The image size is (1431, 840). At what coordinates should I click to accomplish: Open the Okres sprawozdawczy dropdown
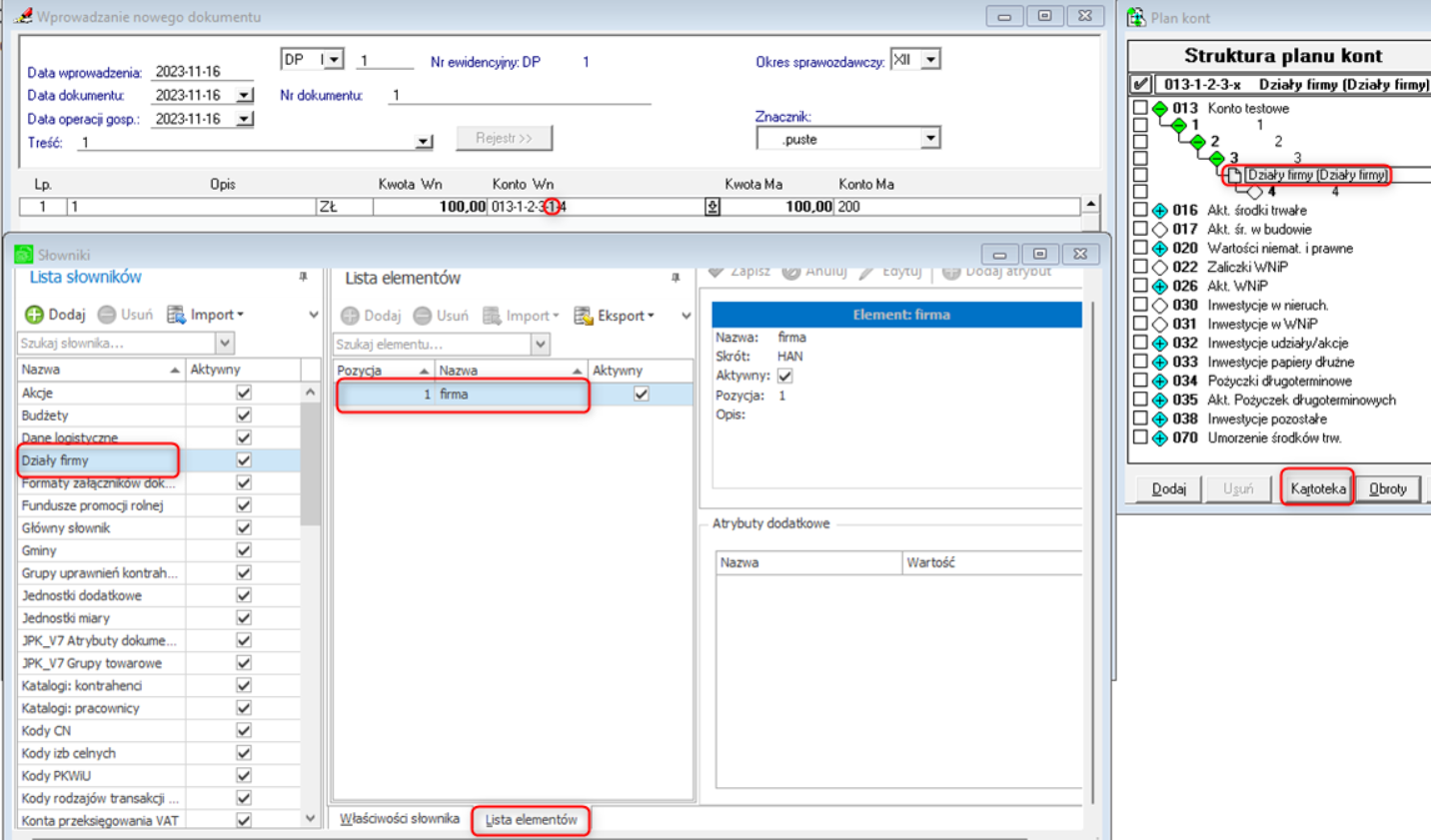point(930,60)
